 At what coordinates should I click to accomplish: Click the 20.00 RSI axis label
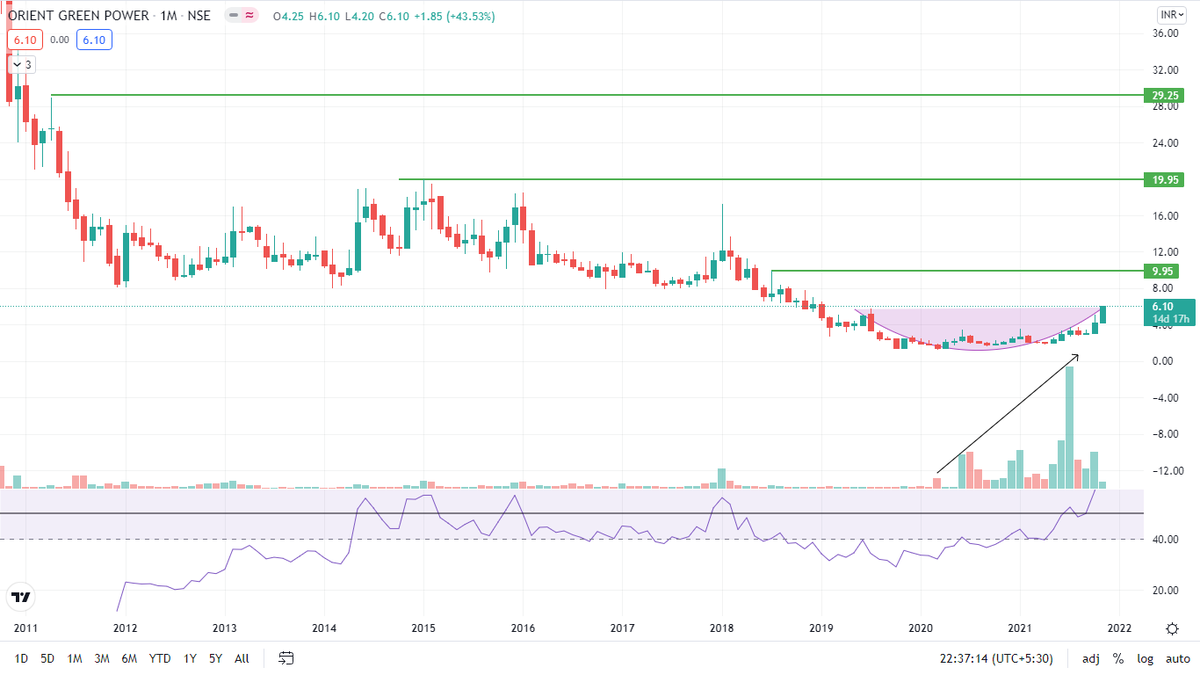(1166, 590)
